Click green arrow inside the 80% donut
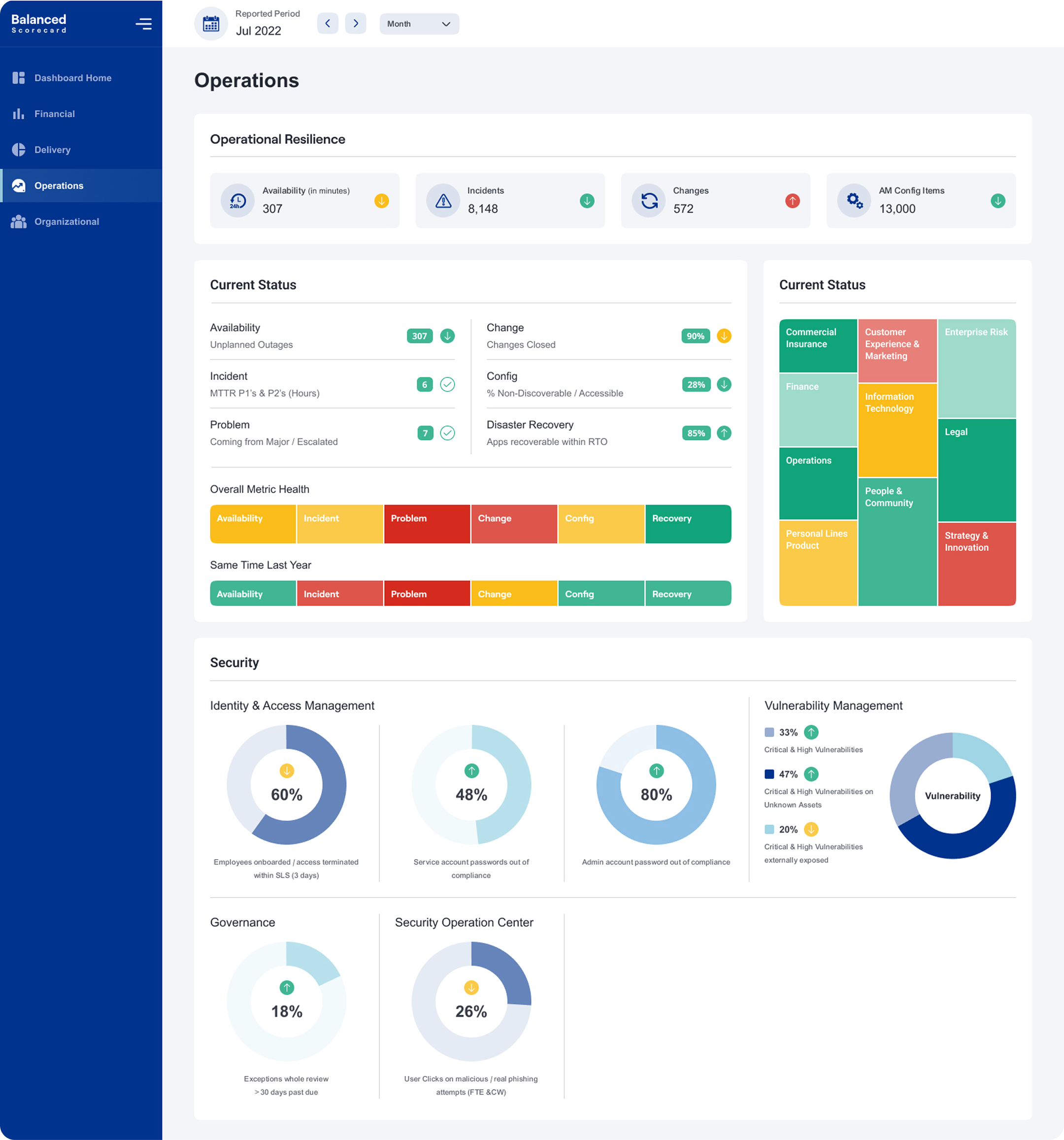 657,771
